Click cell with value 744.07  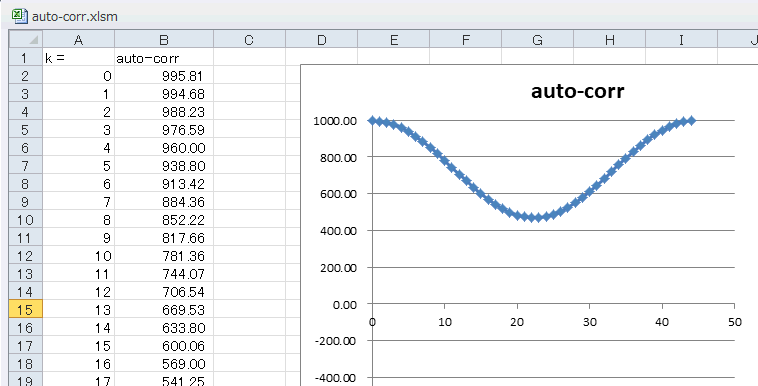pyautogui.click(x=164, y=274)
